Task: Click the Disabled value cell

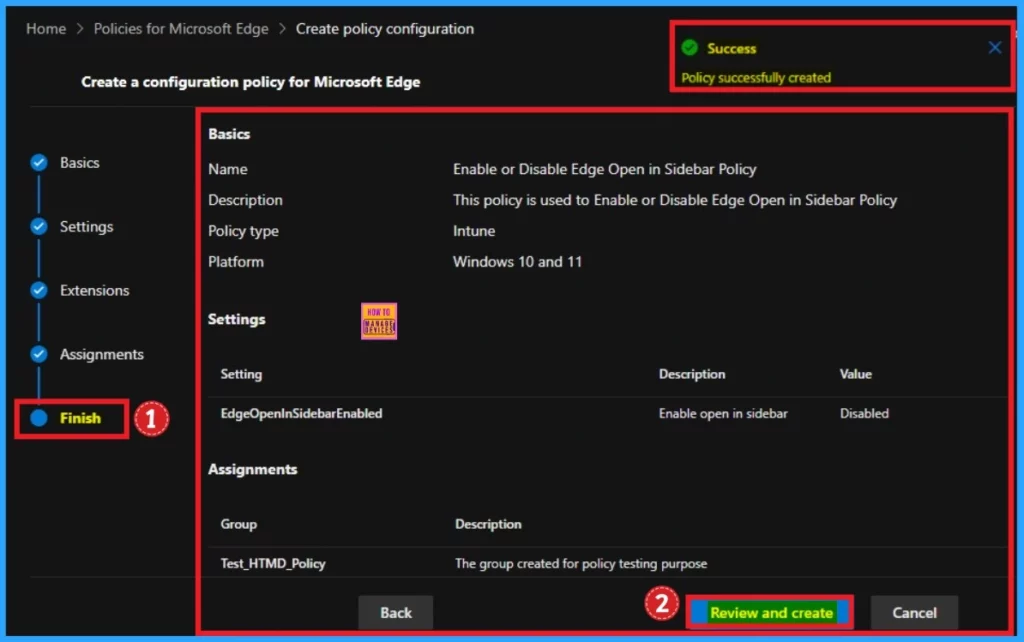Action: 864,413
